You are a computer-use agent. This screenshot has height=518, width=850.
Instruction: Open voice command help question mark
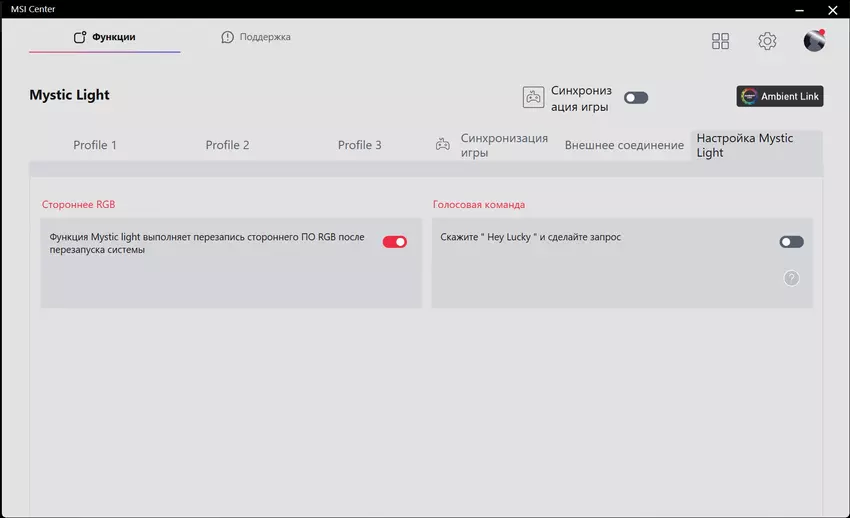[x=791, y=278]
